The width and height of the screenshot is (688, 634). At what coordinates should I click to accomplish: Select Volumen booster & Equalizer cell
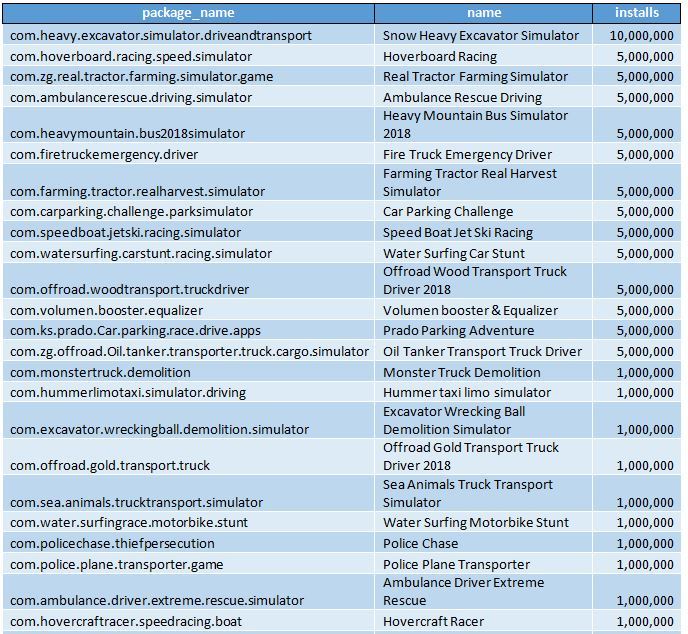(x=484, y=310)
